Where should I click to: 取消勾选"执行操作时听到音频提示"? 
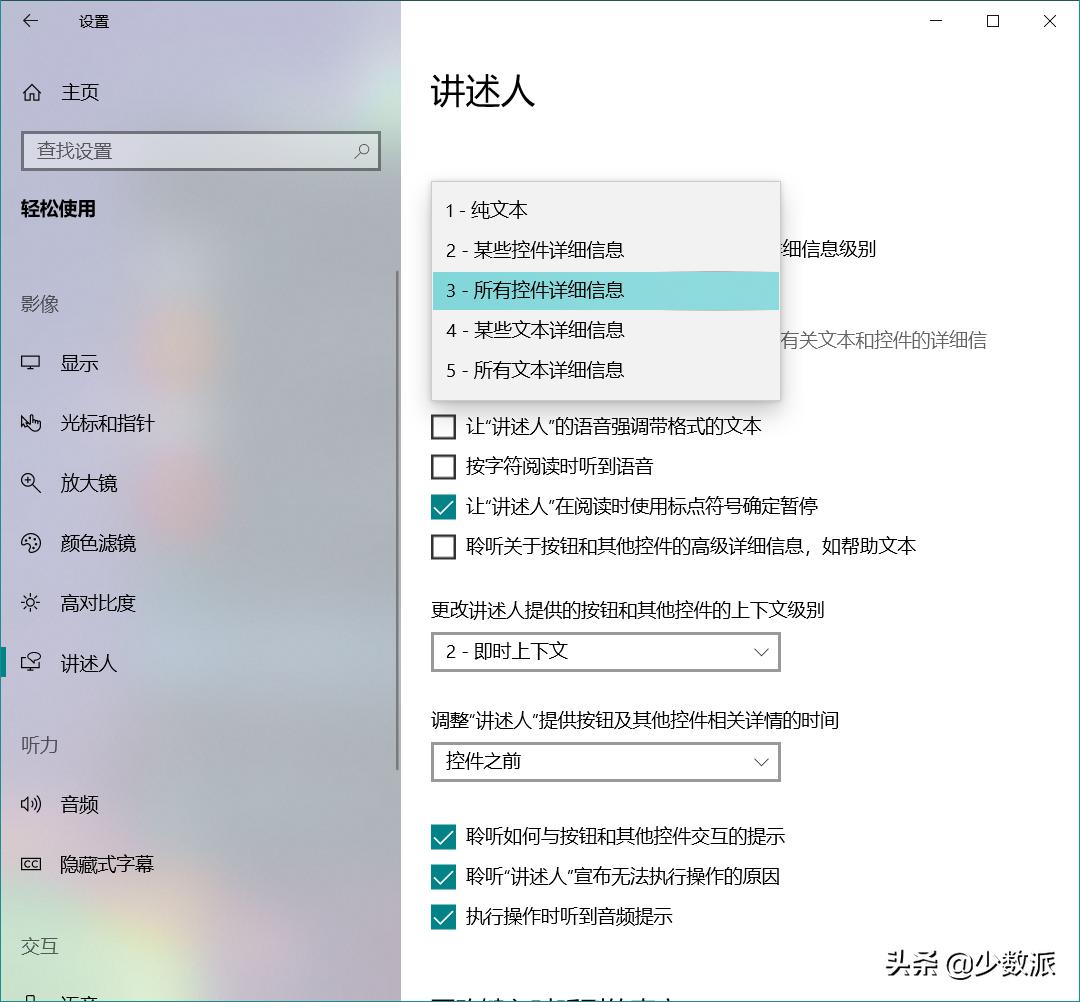click(x=443, y=916)
